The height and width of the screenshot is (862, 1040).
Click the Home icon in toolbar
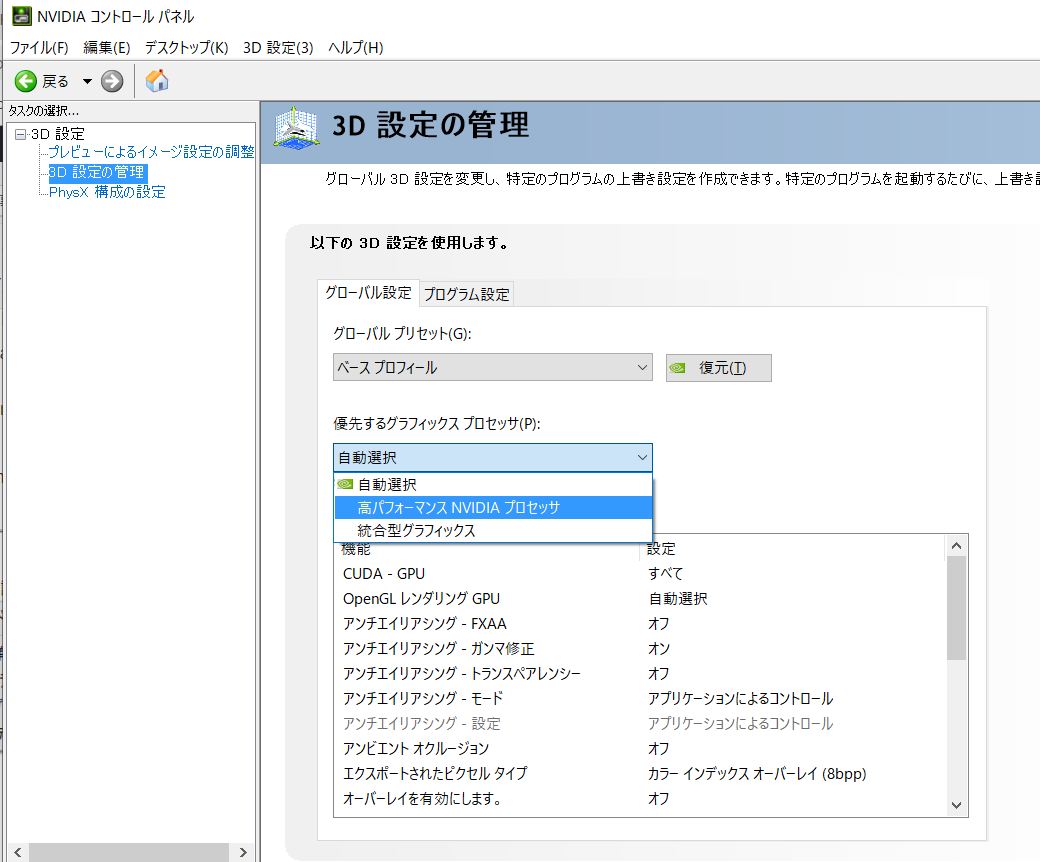[157, 82]
